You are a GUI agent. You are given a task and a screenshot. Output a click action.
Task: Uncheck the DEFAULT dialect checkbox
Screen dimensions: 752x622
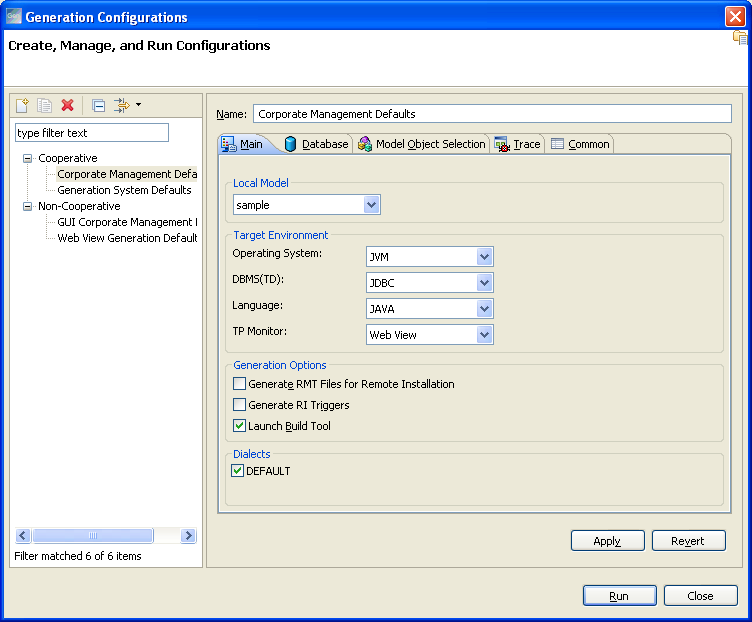237,470
